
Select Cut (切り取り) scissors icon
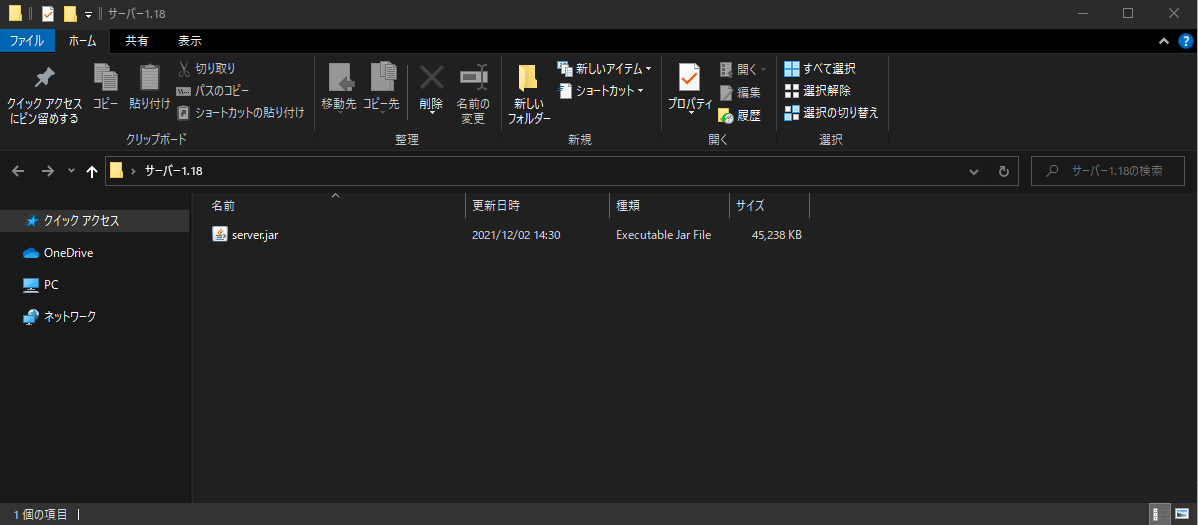point(183,70)
